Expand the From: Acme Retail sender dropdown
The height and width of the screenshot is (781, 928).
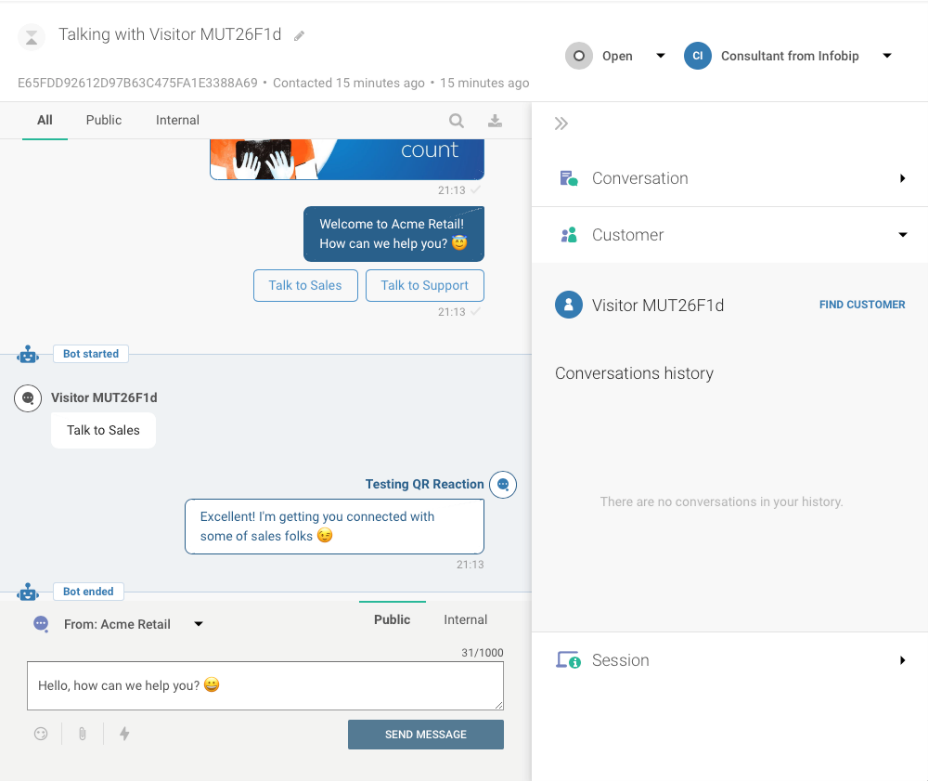point(198,624)
